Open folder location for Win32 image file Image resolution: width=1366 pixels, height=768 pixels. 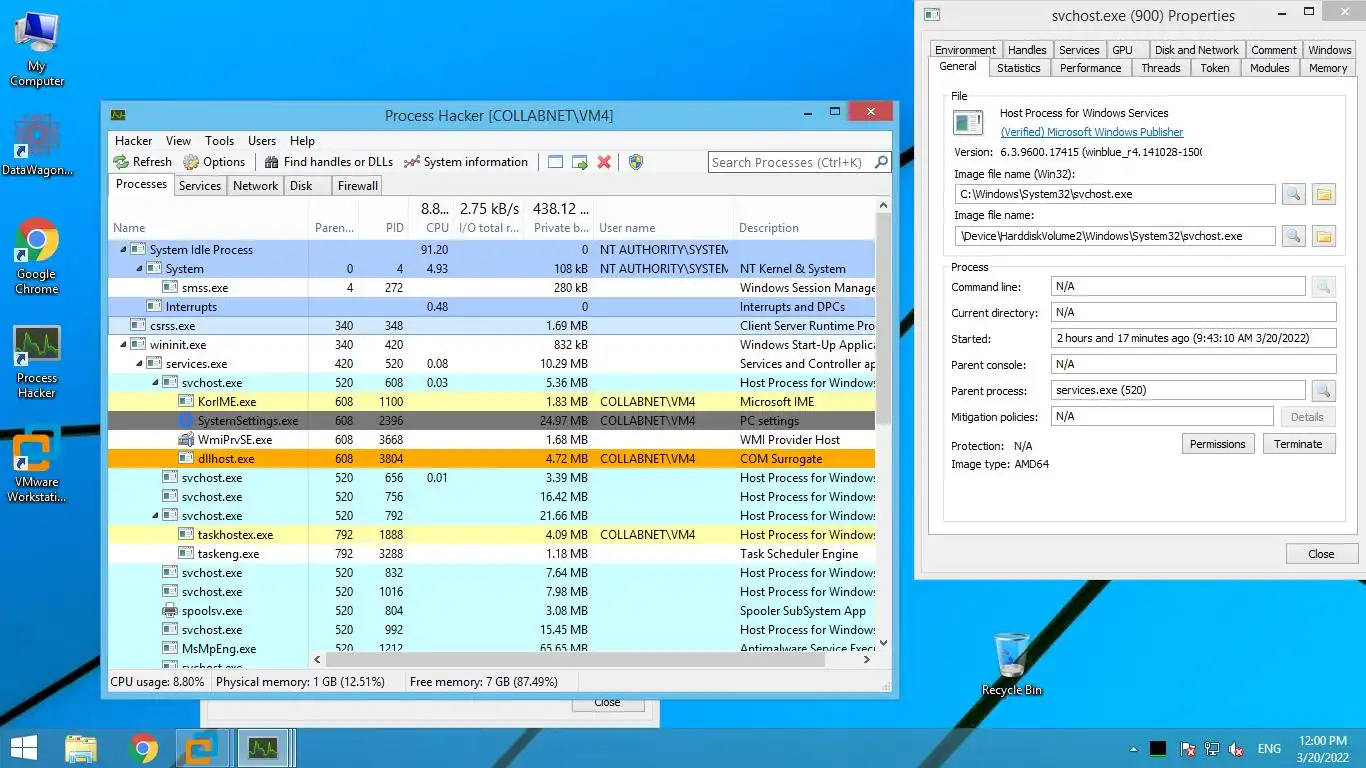(1324, 194)
